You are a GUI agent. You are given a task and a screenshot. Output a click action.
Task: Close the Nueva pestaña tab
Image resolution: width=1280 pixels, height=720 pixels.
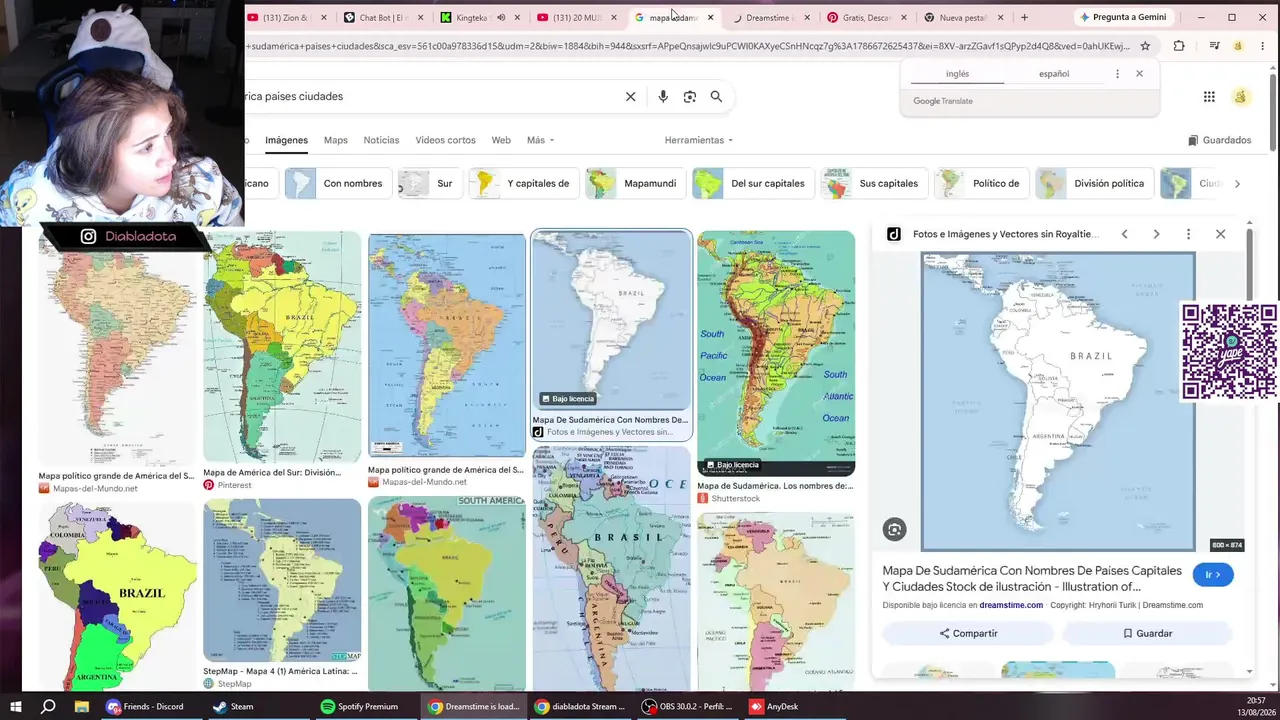click(x=1000, y=18)
